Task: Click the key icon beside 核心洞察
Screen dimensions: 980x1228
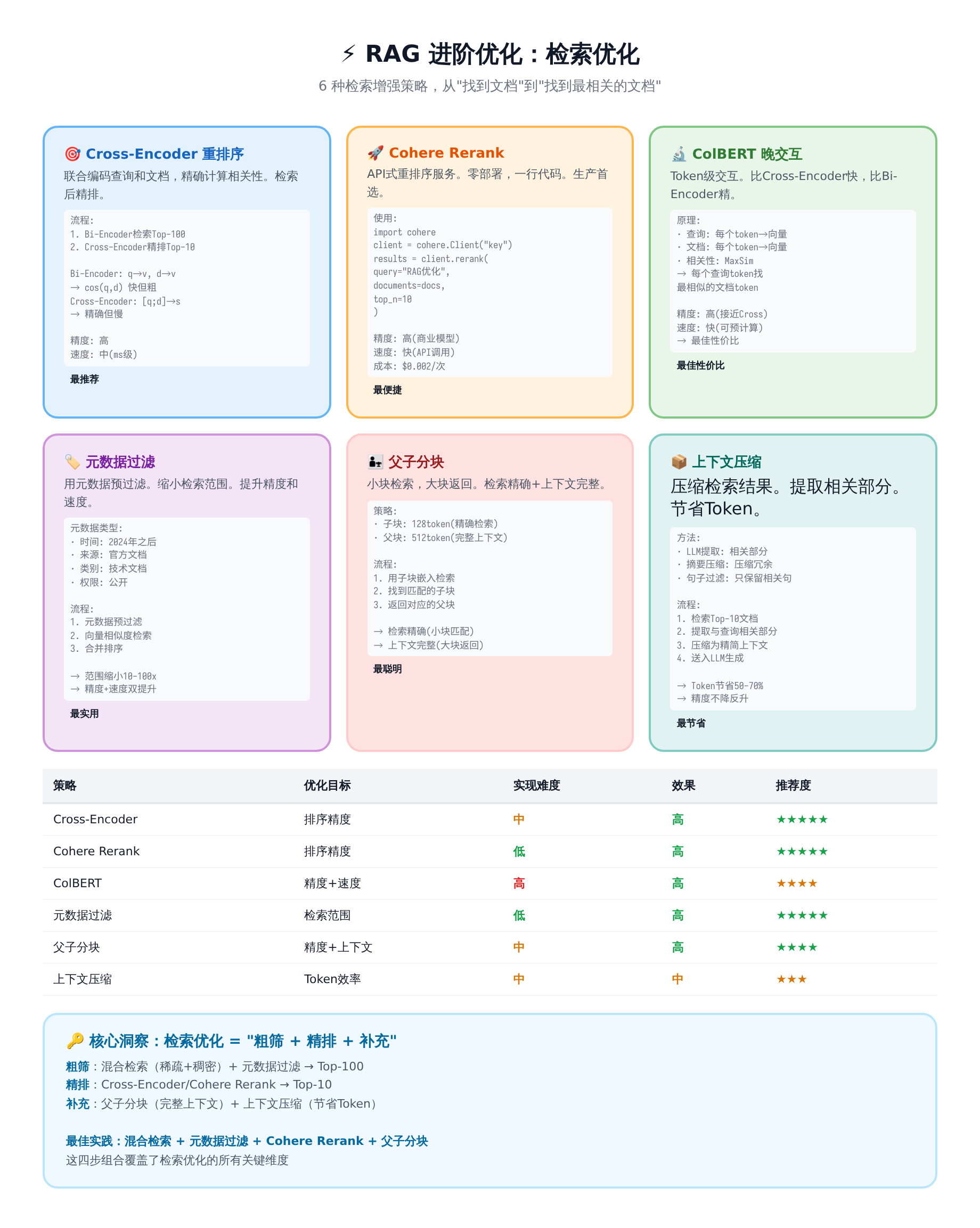Action: (x=75, y=1041)
